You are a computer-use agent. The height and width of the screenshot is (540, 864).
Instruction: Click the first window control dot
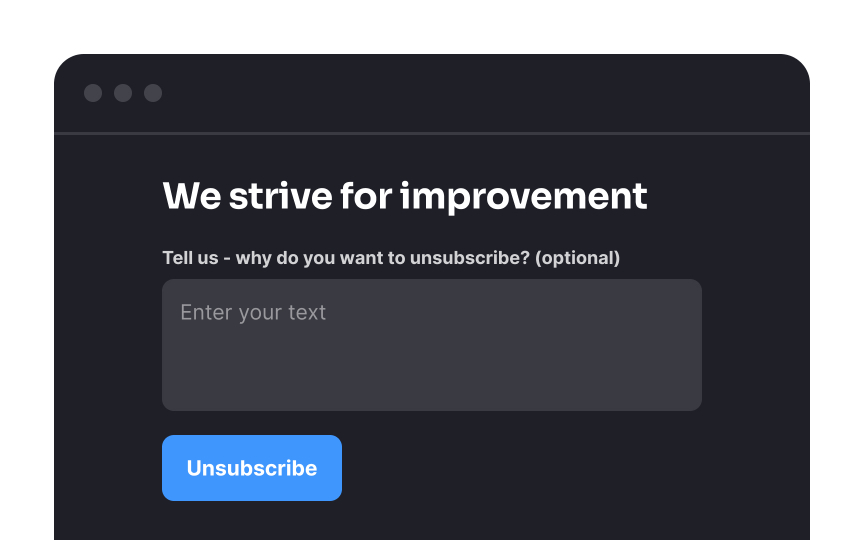93,93
